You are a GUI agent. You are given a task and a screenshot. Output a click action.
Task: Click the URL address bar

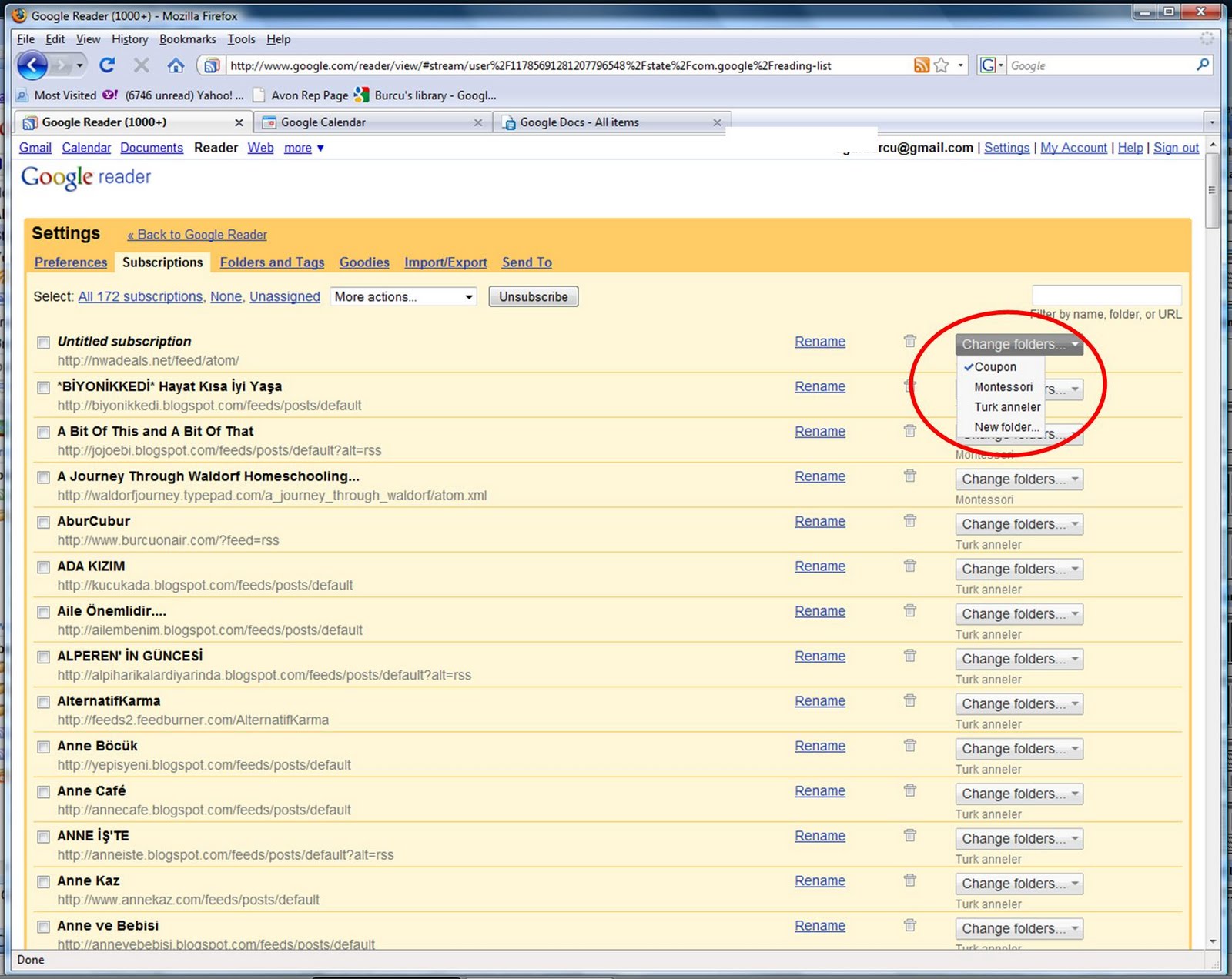tap(566, 65)
